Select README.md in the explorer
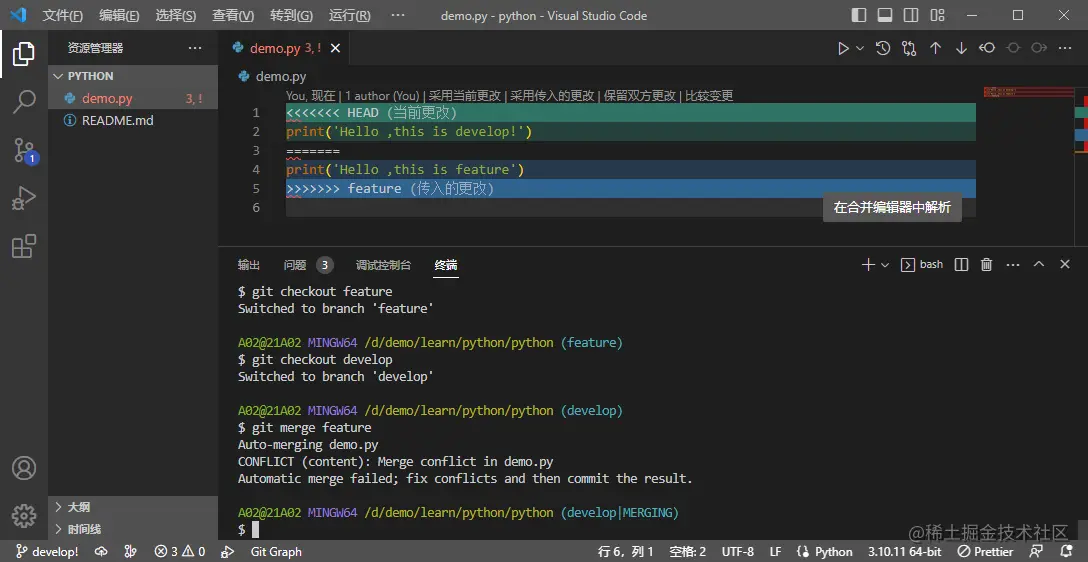The image size is (1088, 562). (x=117, y=120)
